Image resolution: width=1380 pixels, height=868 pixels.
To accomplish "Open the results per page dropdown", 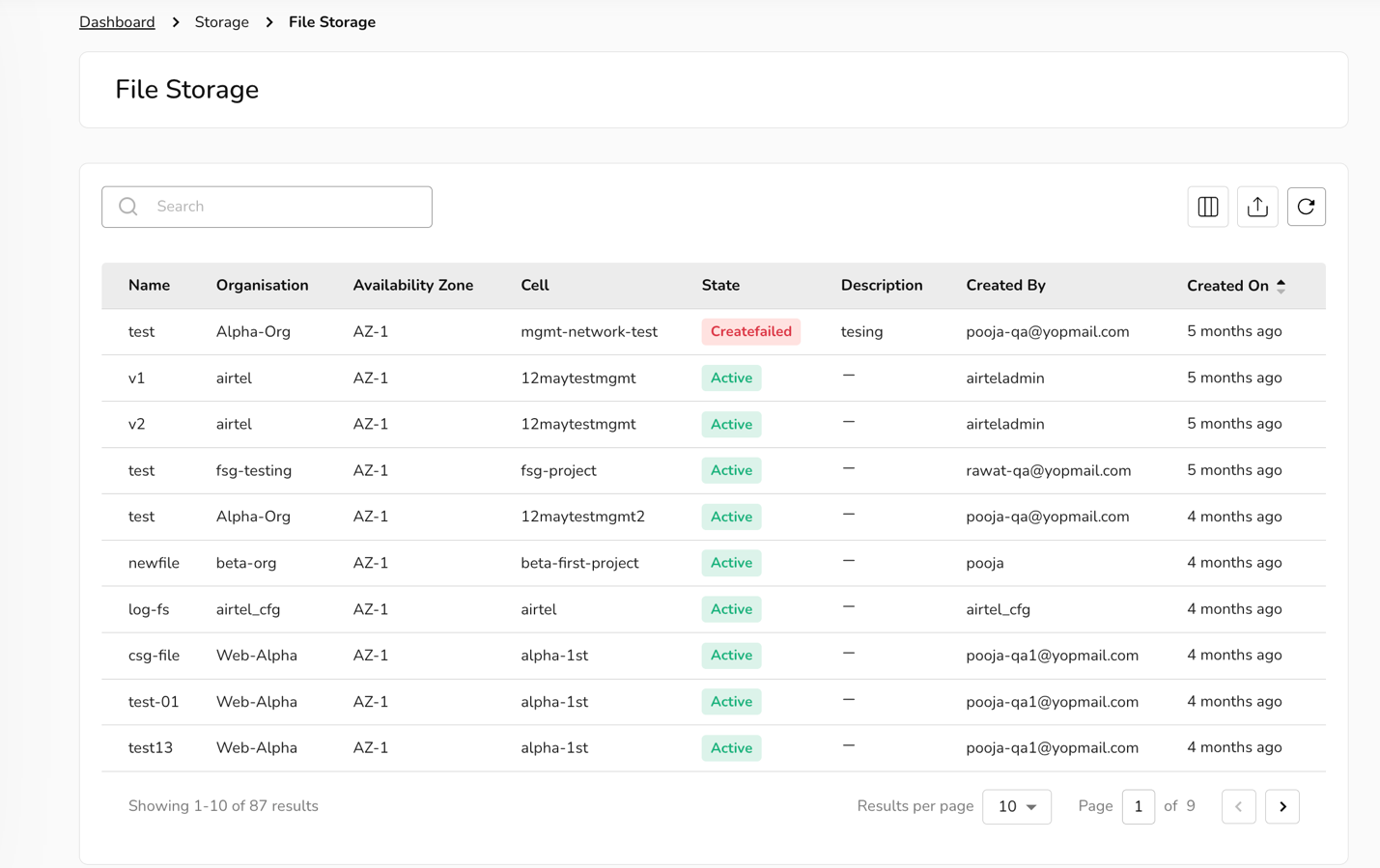I will coord(1016,806).
